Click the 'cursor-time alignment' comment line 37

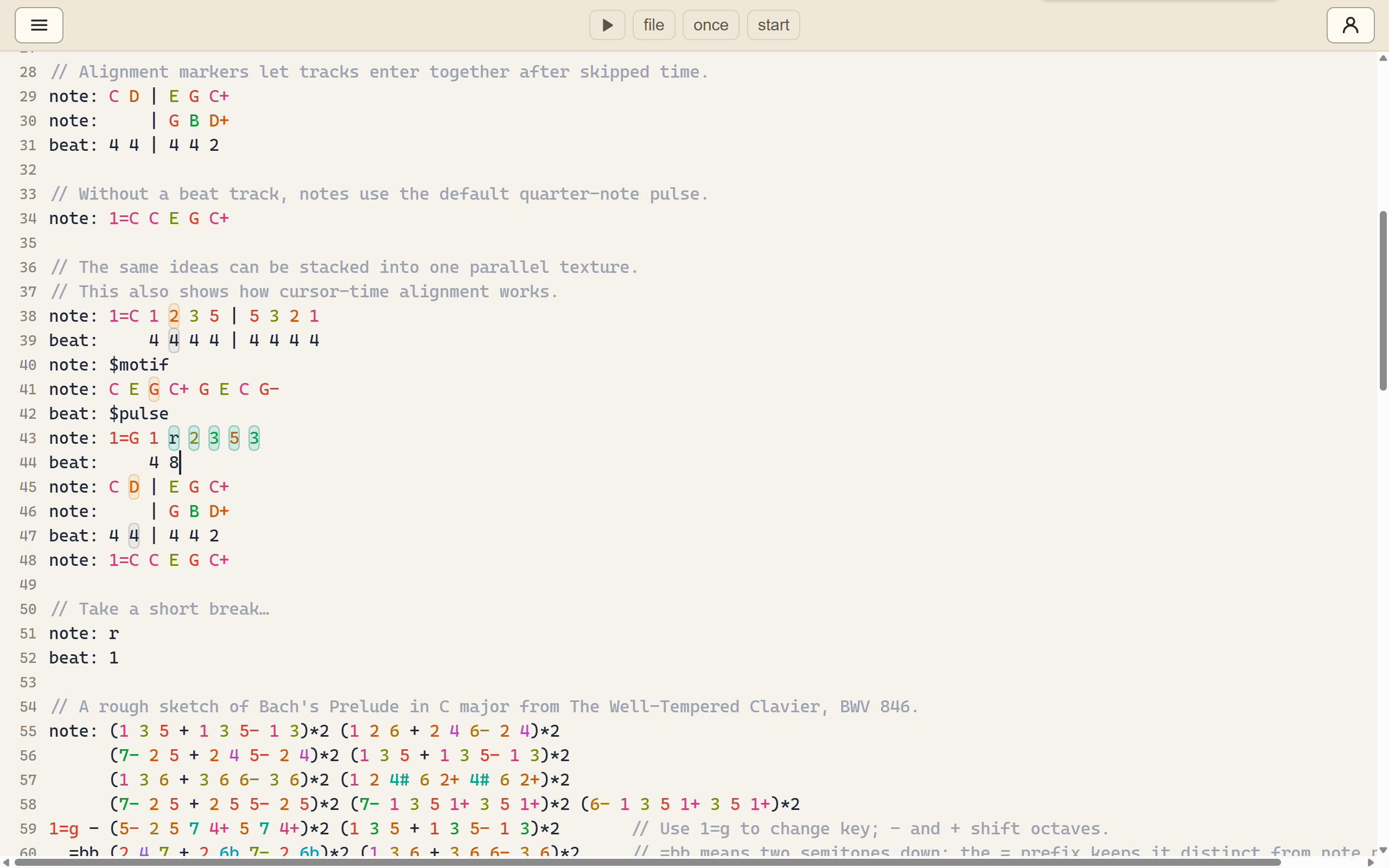coord(304,292)
